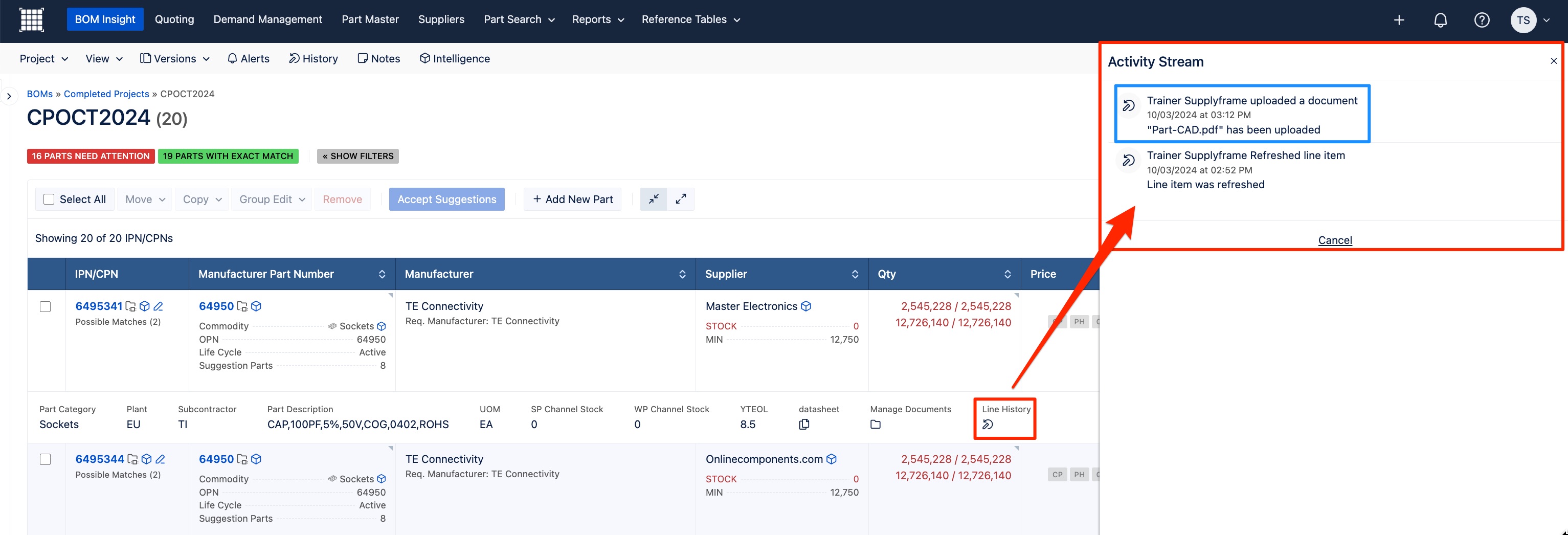Sort by Supplier column
Screen dimensions: 1568x535
click(x=855, y=275)
